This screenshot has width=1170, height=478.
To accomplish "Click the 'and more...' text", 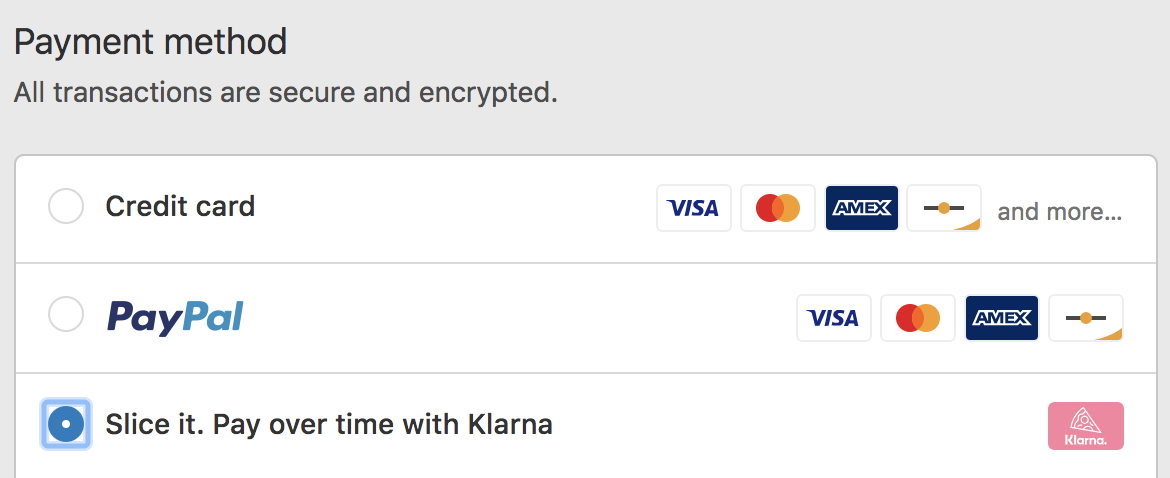I will [1060, 212].
